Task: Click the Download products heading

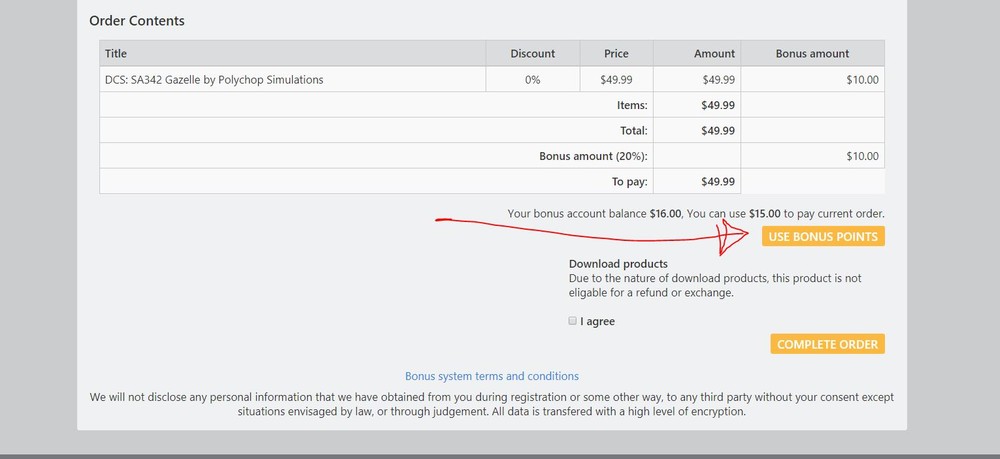Action: pos(618,264)
